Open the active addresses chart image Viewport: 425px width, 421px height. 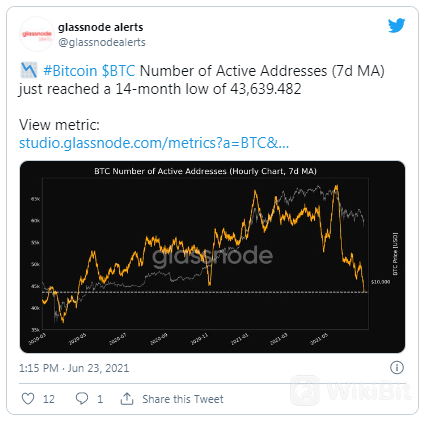tap(212, 257)
